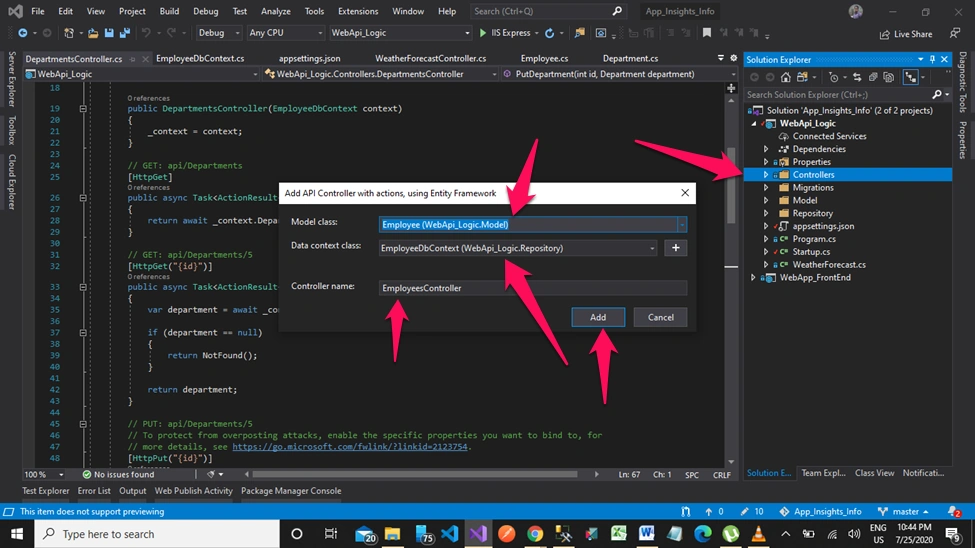The image size is (975, 548).
Task: Switch to the Team Explorer panel tab
Action: pyautogui.click(x=823, y=473)
